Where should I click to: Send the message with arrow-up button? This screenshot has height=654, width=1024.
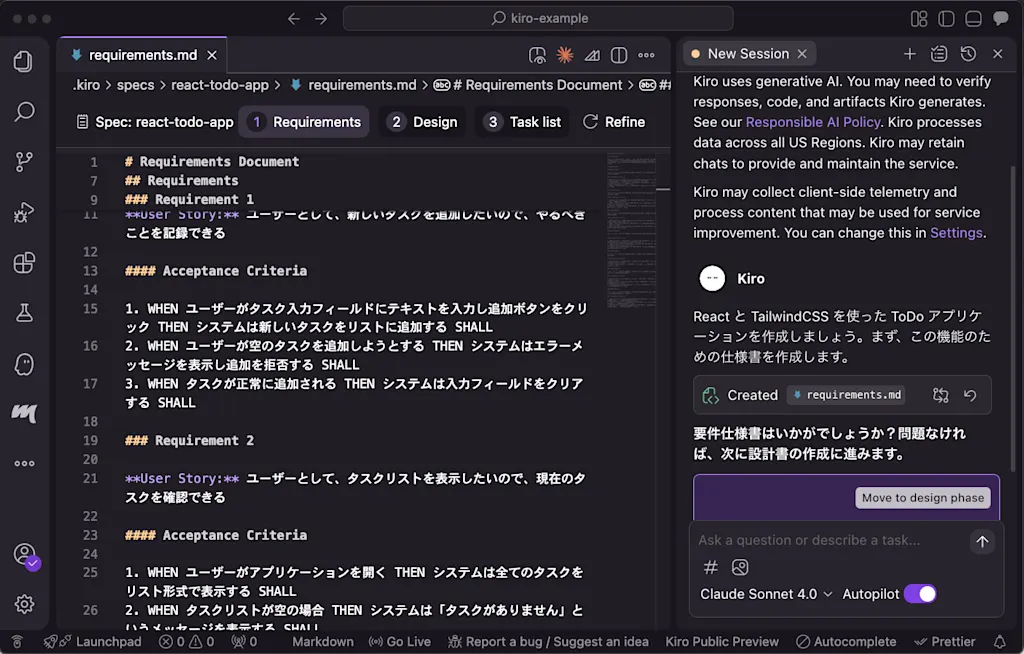tap(982, 542)
